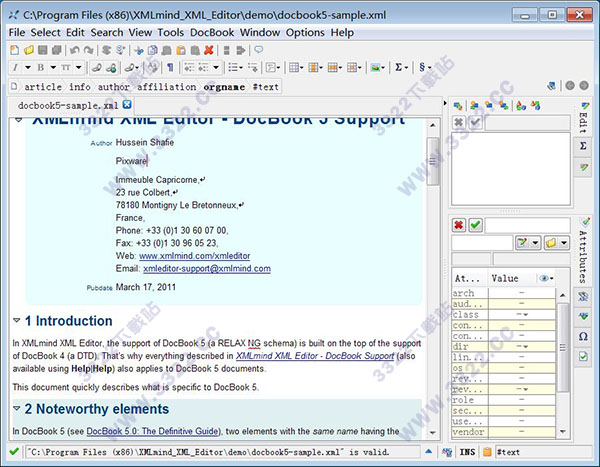Open the Options menu
The image size is (600, 467).
(305, 33)
